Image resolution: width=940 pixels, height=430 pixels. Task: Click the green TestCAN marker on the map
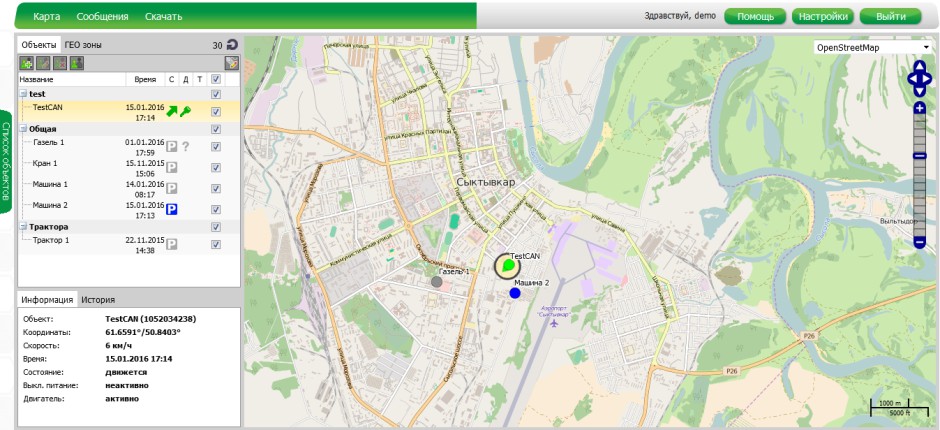point(508,266)
